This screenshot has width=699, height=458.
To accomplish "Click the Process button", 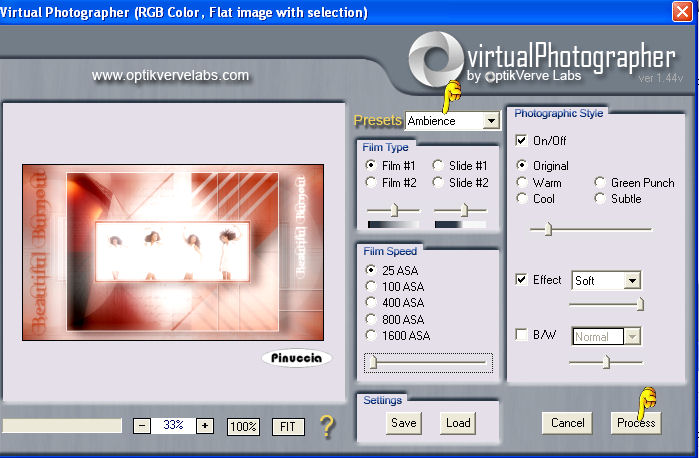I will click(x=636, y=423).
